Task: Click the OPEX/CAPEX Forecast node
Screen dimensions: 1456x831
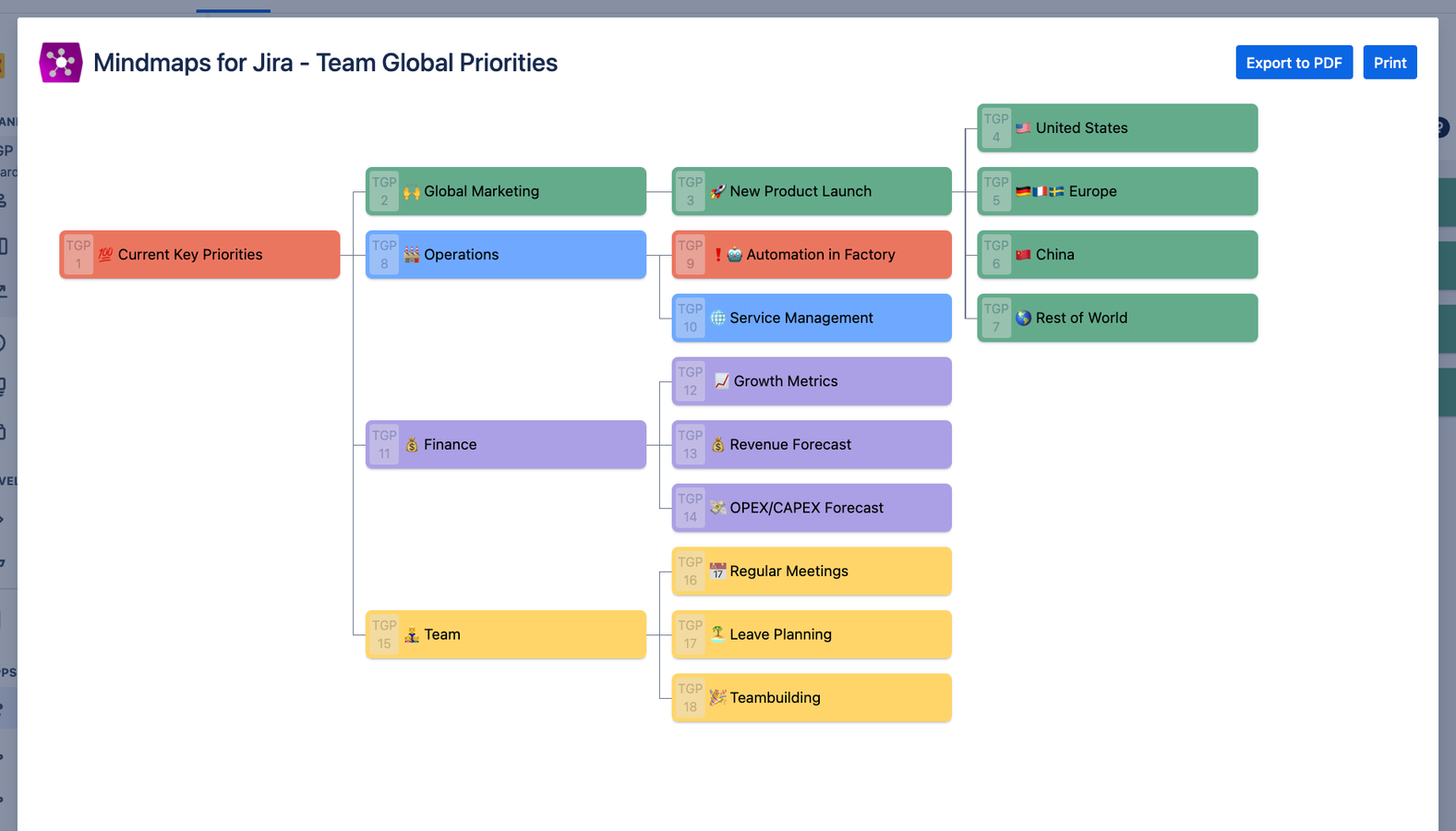Action: pos(812,508)
